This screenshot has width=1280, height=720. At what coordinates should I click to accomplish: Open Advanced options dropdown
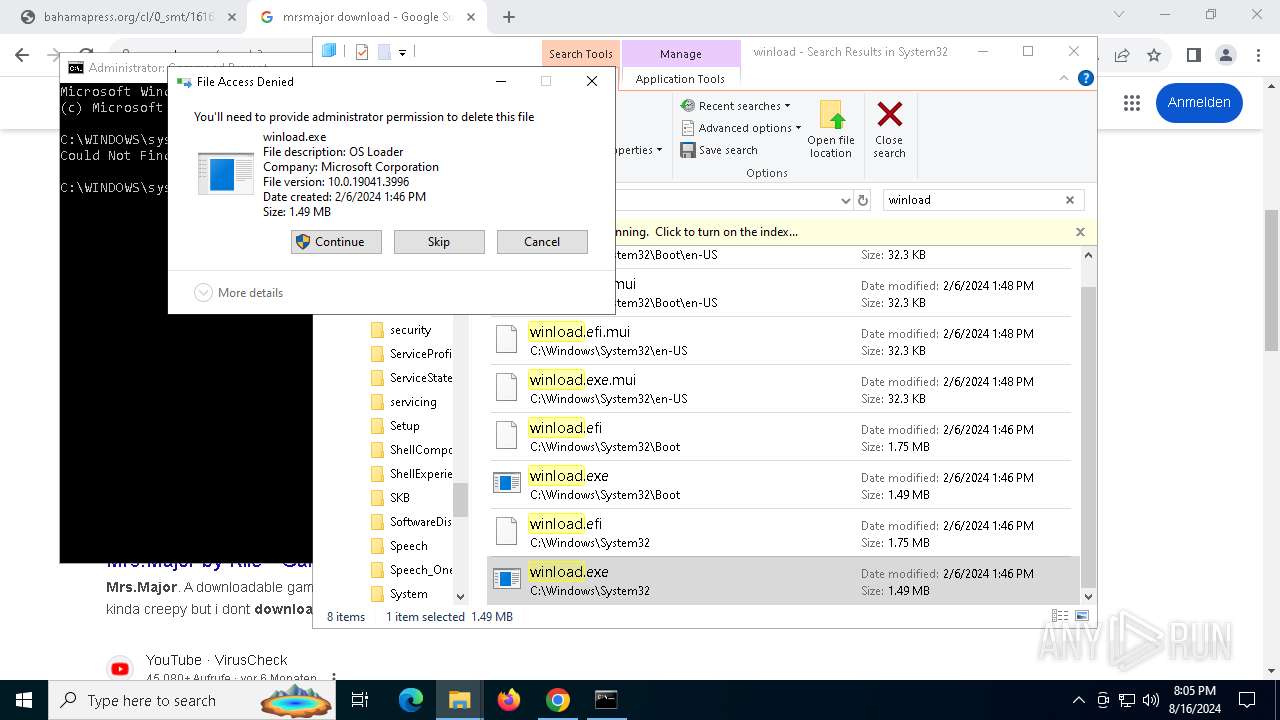[x=741, y=128]
